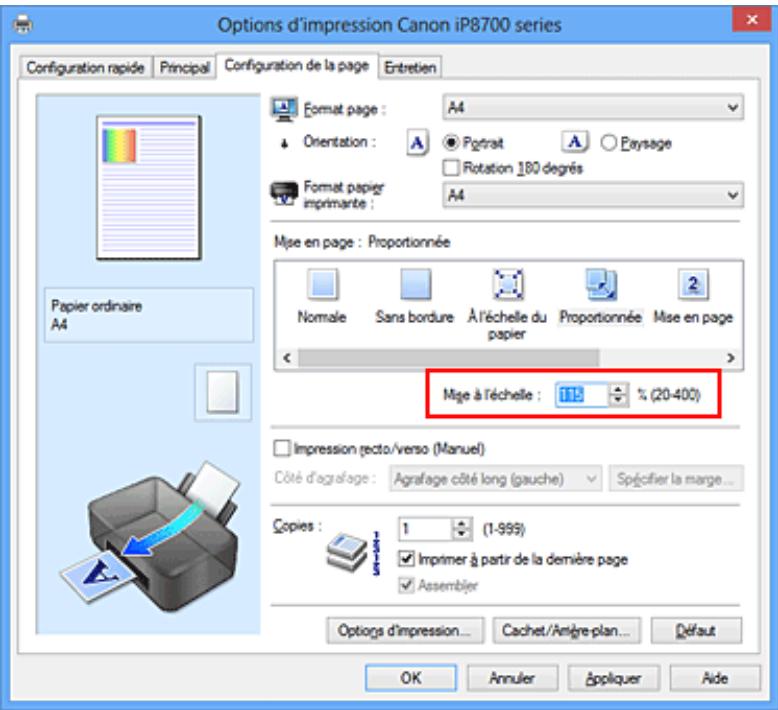This screenshot has width=778, height=710.
Task: Click the printer icon in title bar
Action: [x=23, y=24]
